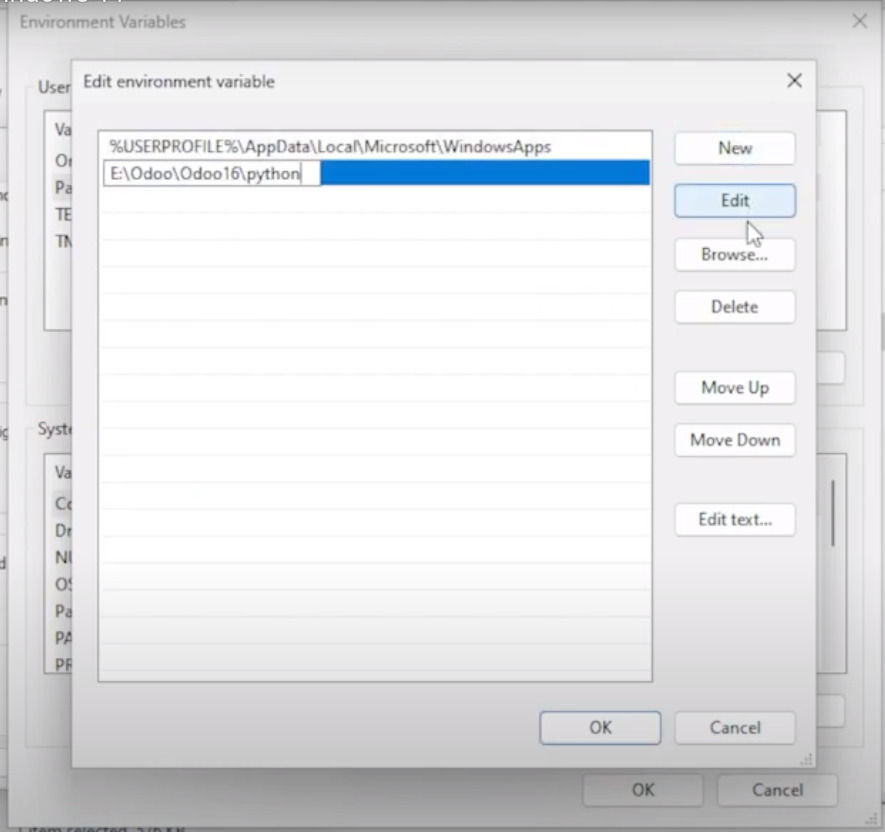885x832 pixels.
Task: Click the Edit environment variable title bar
Action: pos(400,81)
